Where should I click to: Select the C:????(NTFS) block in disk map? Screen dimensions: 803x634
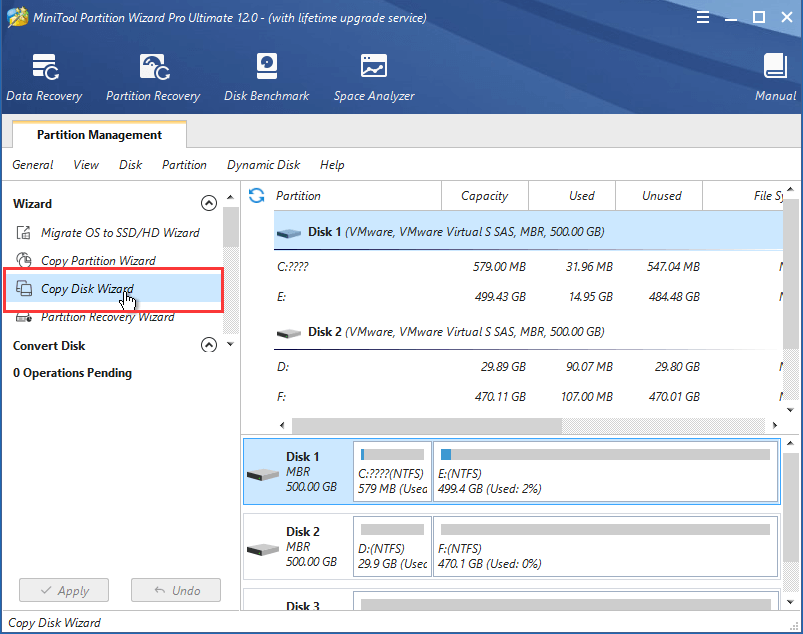click(x=392, y=472)
